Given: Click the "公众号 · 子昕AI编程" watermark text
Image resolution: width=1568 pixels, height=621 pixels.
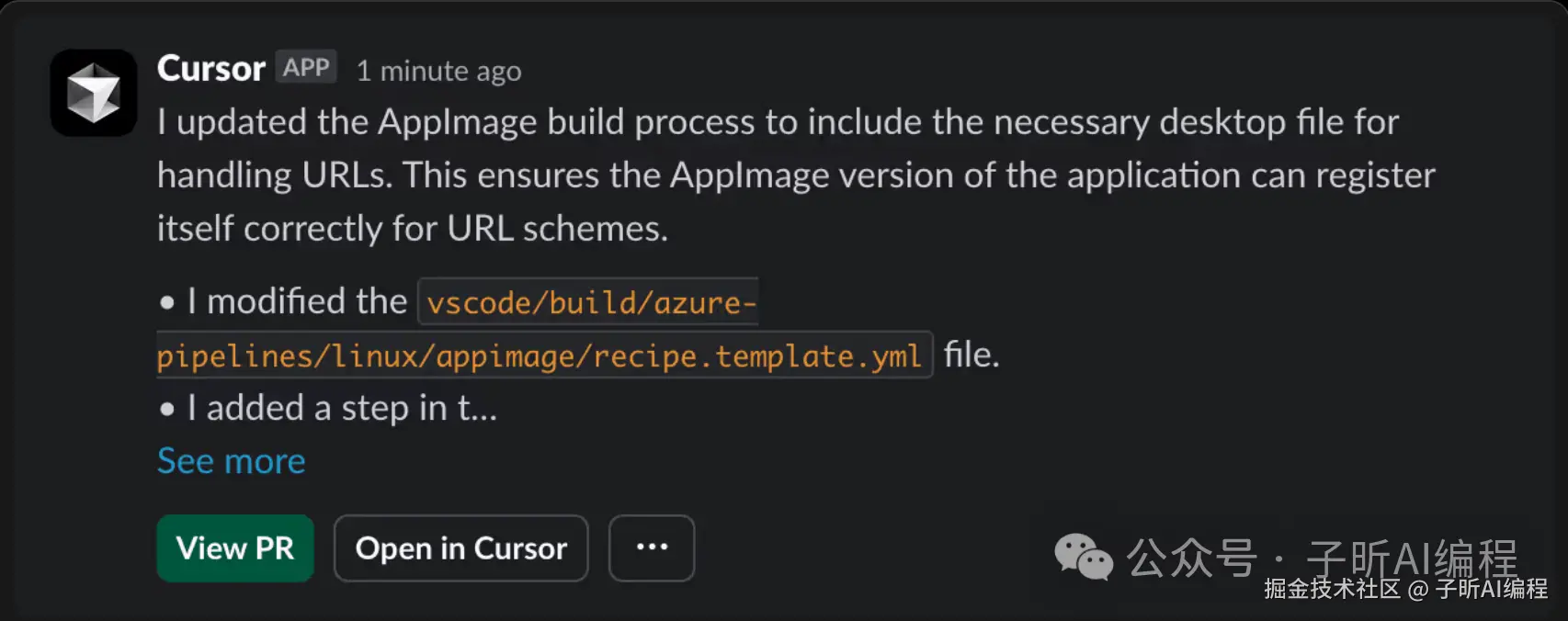Looking at the screenshot, I should point(1322,557).
